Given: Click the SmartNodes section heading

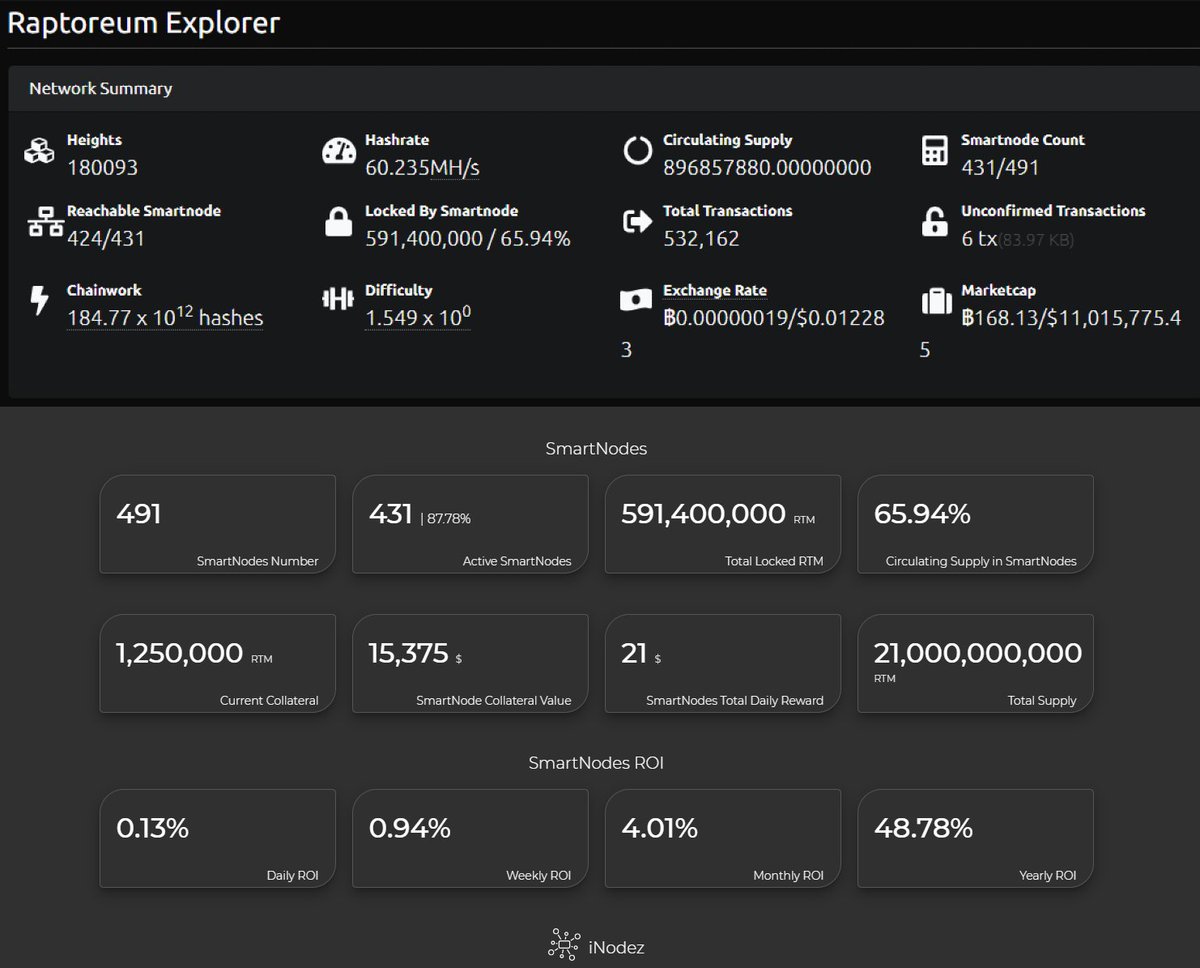Looking at the screenshot, I should click(596, 449).
